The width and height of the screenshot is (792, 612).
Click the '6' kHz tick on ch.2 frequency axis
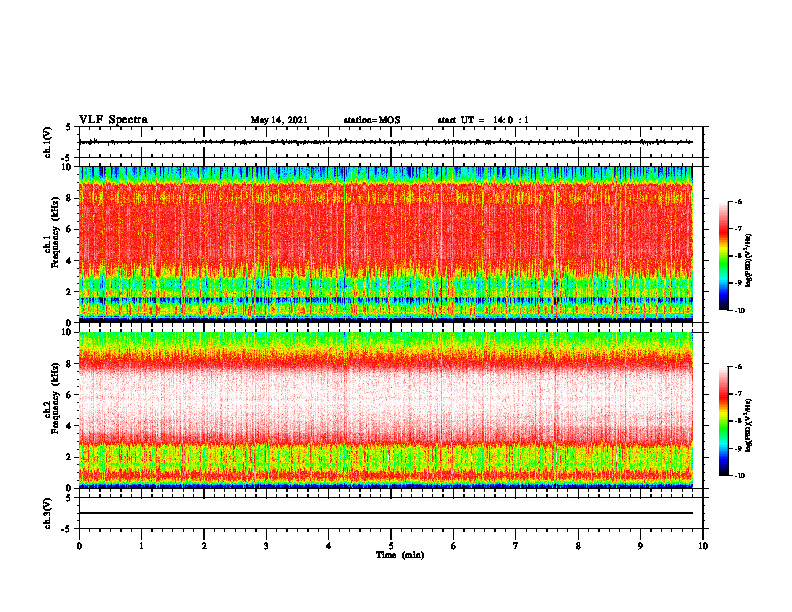70,395
